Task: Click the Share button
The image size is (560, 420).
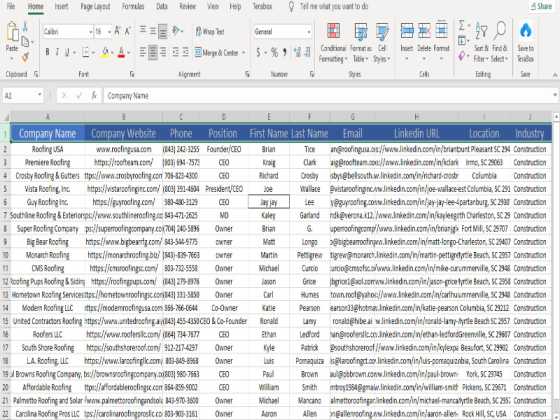Action: [541, 6]
